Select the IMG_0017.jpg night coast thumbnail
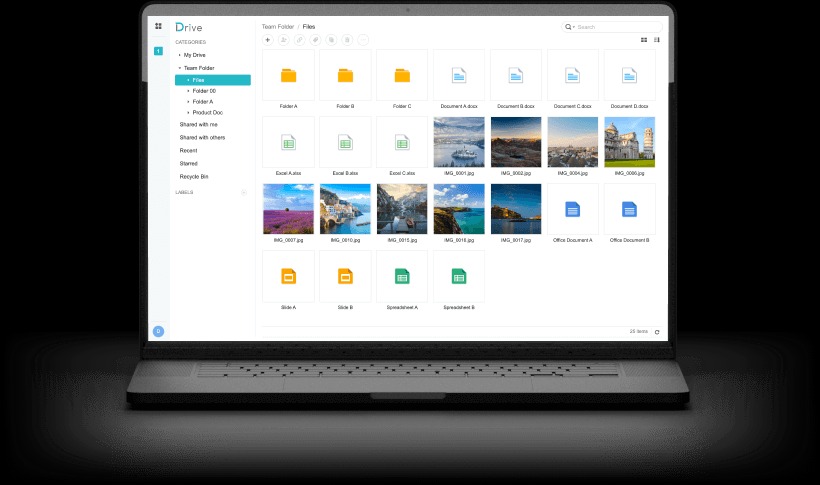This screenshot has height=485, width=820. click(516, 209)
